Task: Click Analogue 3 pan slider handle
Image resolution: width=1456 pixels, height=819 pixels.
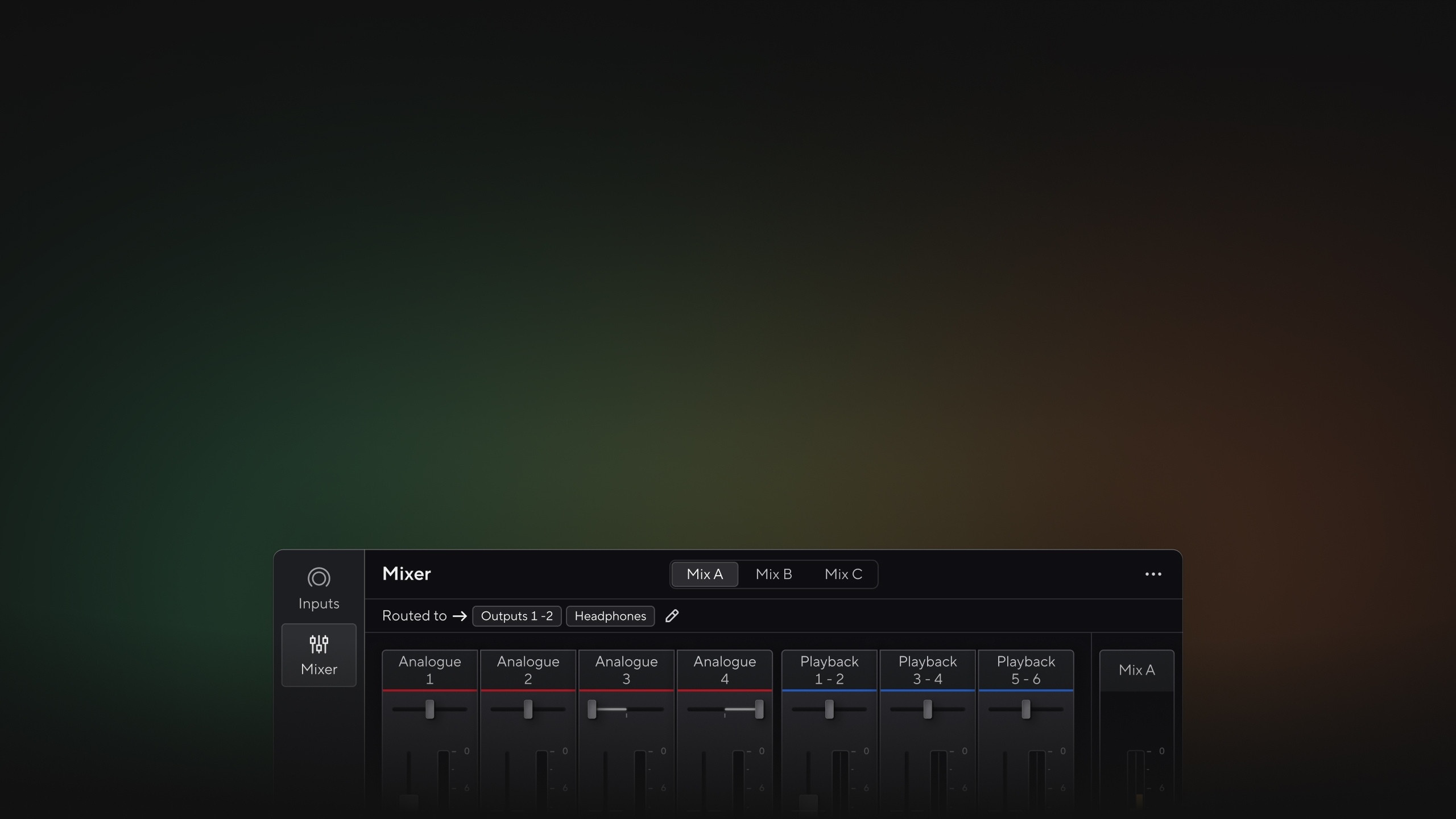Action: coord(592,709)
